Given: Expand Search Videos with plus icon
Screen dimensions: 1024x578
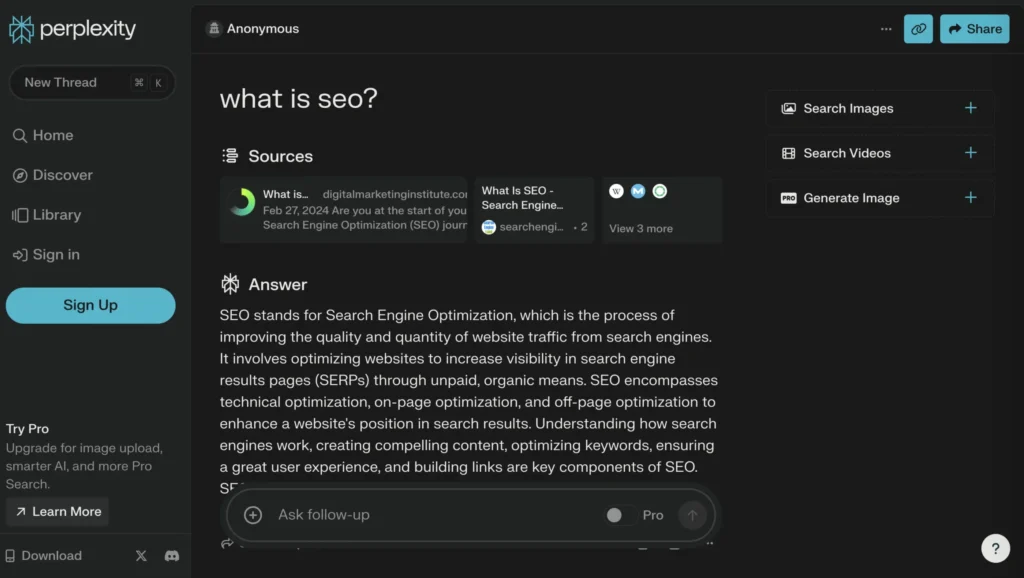Looking at the screenshot, I should click(x=970, y=153).
